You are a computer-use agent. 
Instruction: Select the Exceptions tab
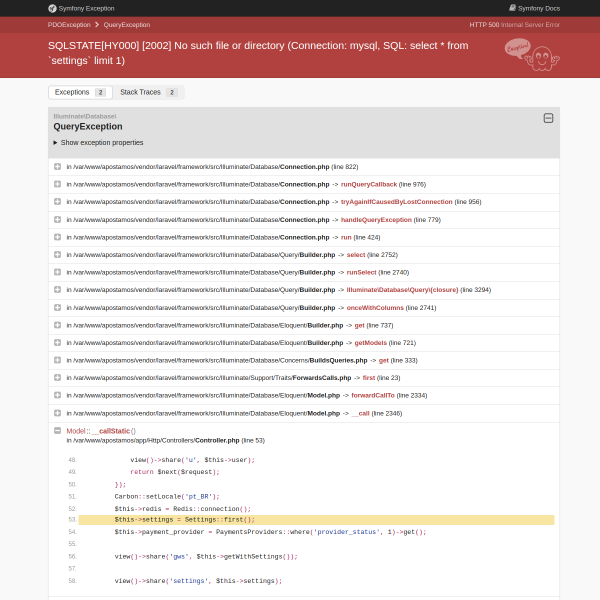coord(80,92)
